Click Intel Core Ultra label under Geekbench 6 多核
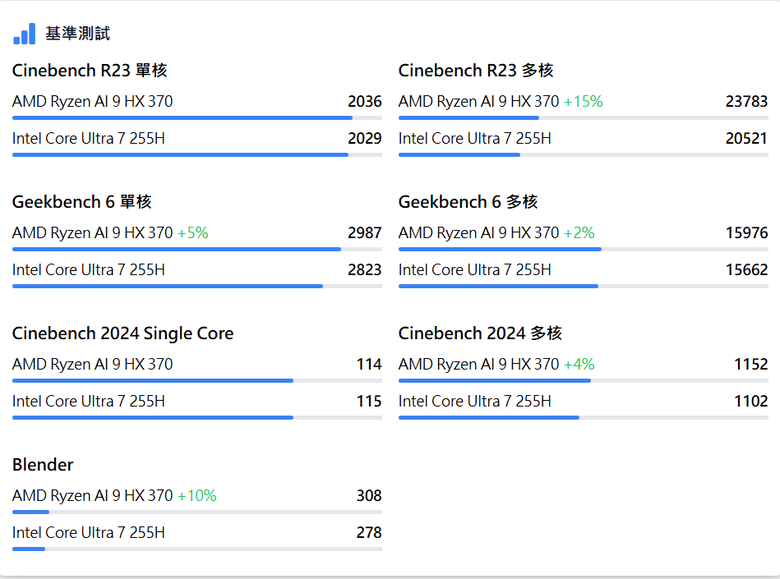 point(475,270)
